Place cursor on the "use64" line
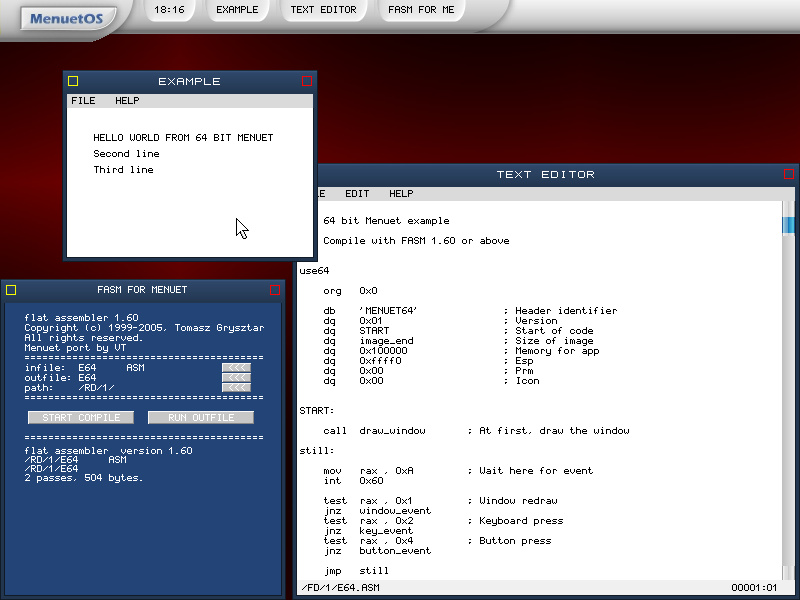 coord(314,271)
